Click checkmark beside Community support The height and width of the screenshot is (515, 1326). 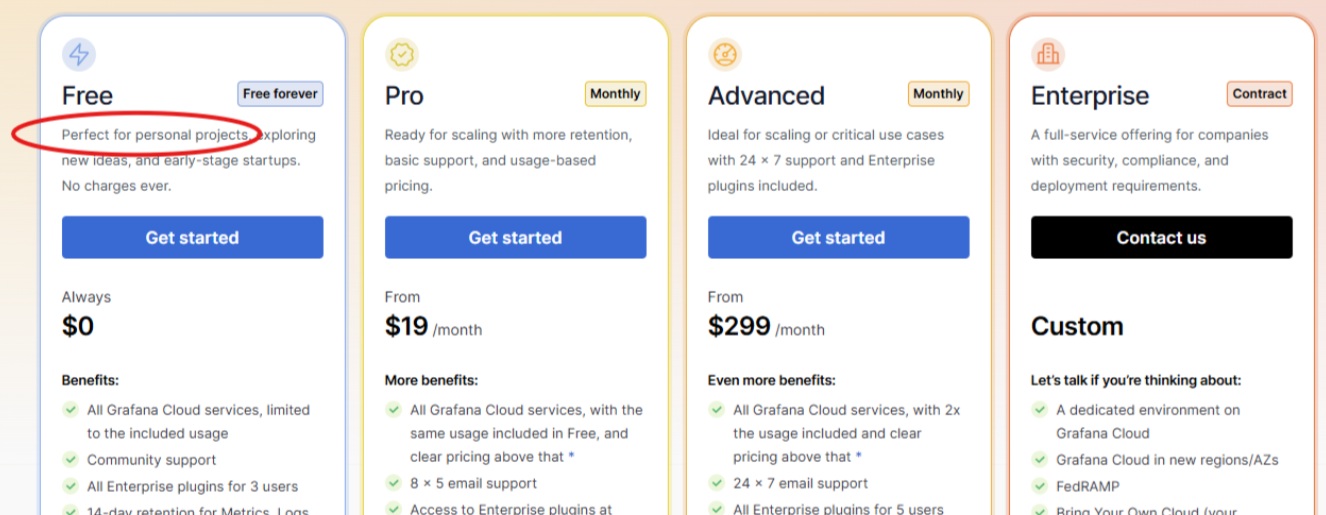tap(71, 460)
